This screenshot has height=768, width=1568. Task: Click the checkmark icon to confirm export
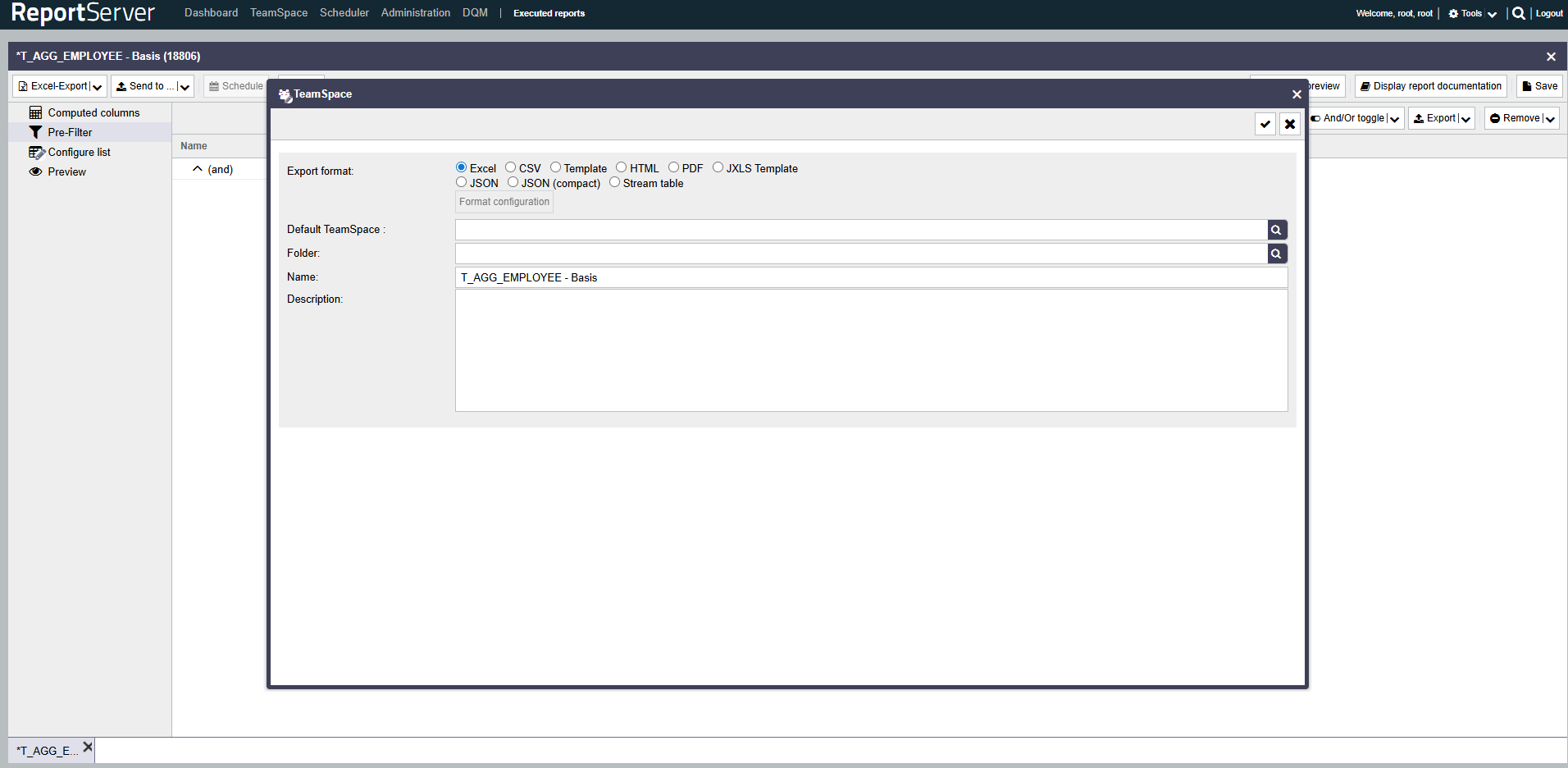[1265, 124]
